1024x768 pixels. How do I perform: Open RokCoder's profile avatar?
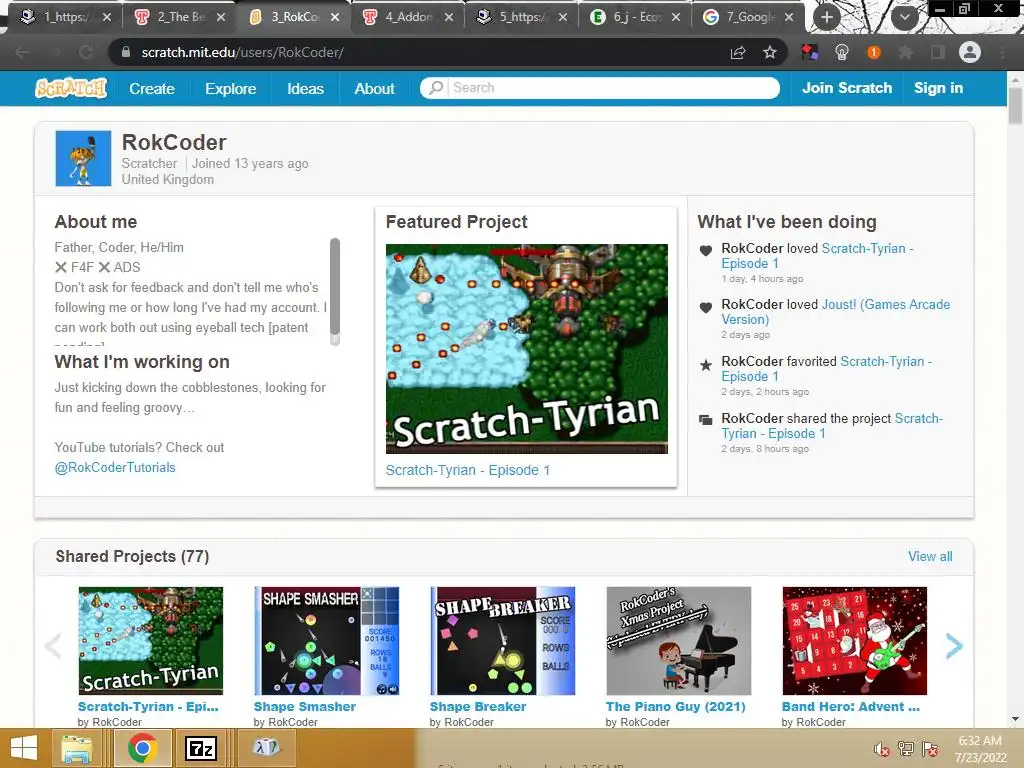click(x=83, y=159)
